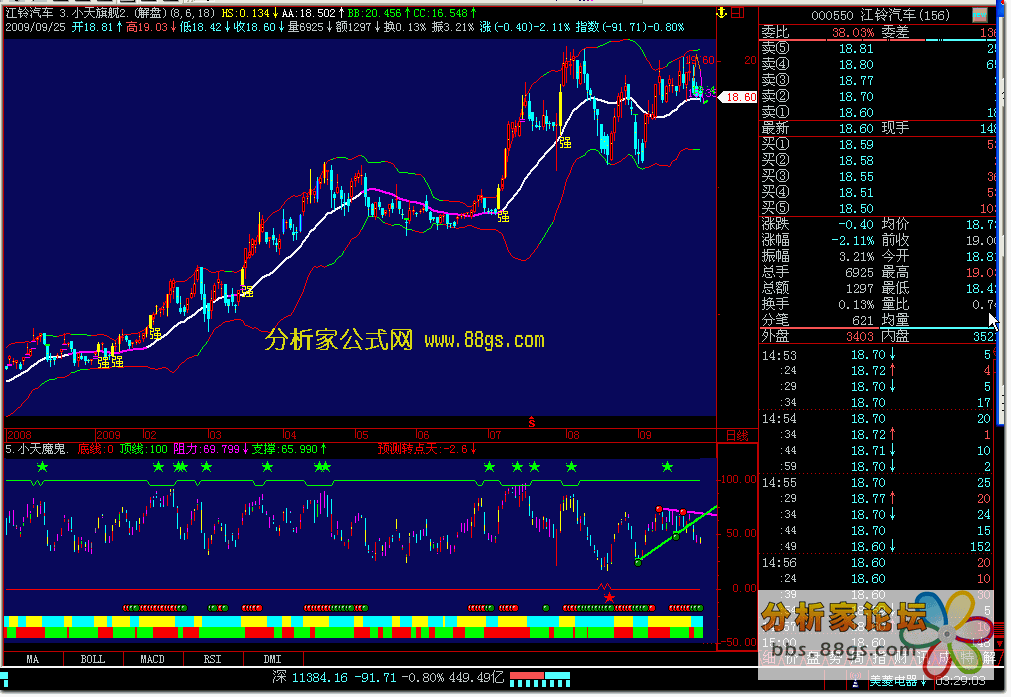Switch to the MA indicator tab
The height and width of the screenshot is (697, 1011).
[x=33, y=659]
